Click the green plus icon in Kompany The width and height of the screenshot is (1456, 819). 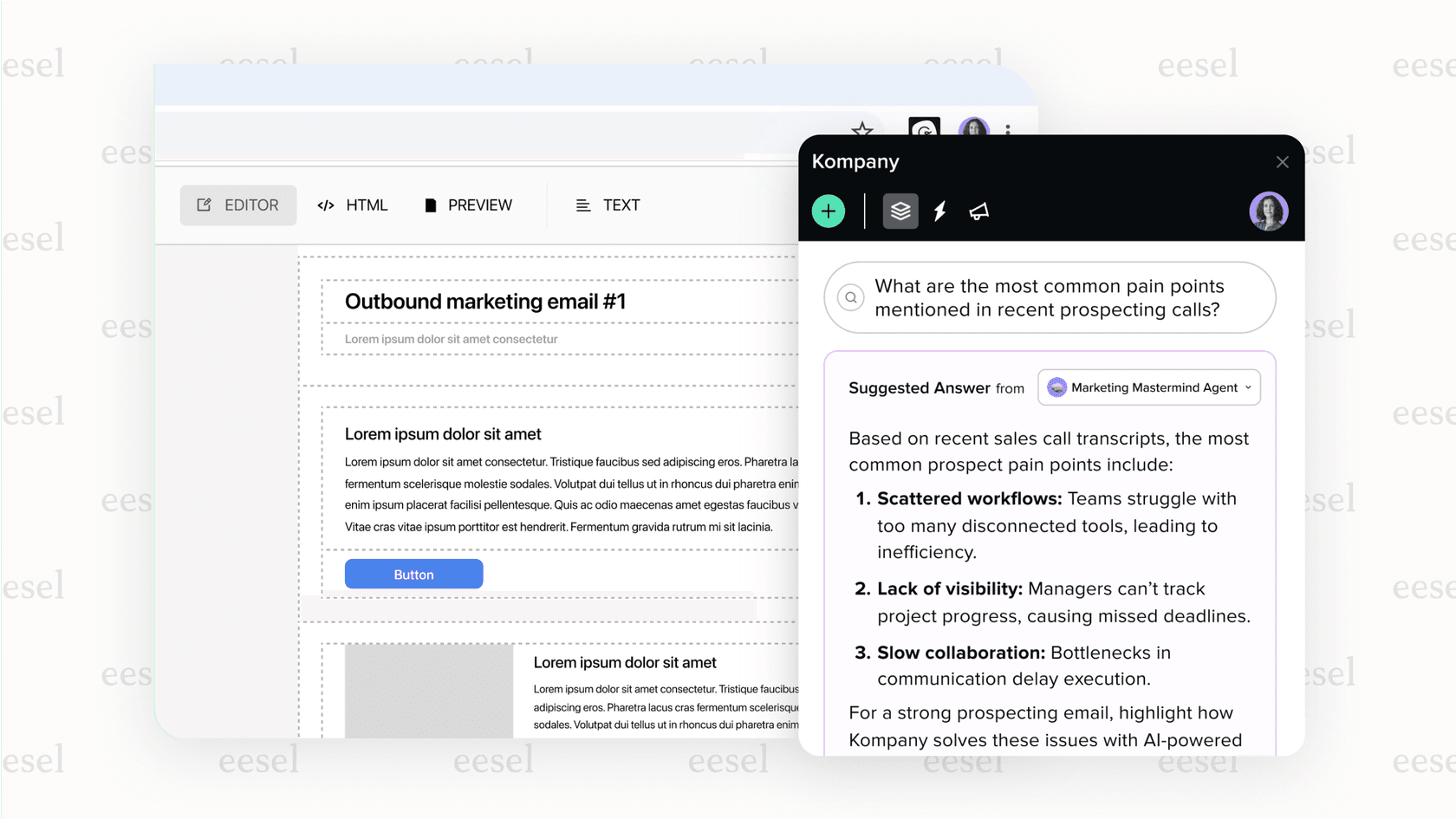click(829, 211)
